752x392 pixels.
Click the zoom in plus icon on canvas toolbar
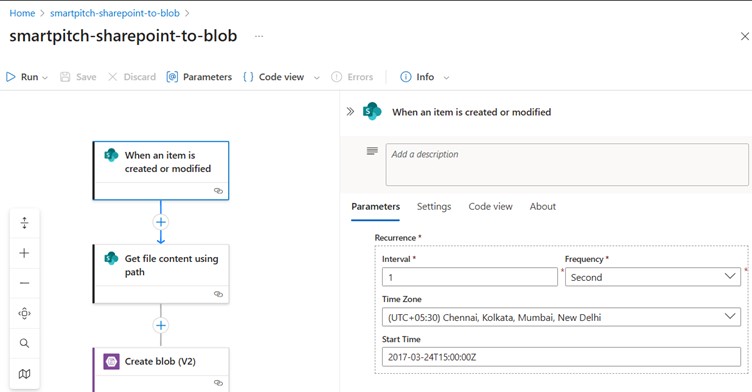(24, 253)
